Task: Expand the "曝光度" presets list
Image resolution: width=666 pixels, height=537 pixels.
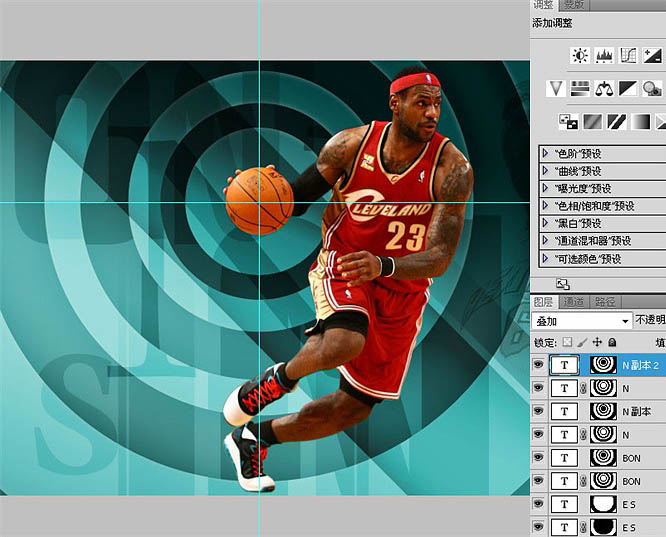Action: pyautogui.click(x=546, y=188)
